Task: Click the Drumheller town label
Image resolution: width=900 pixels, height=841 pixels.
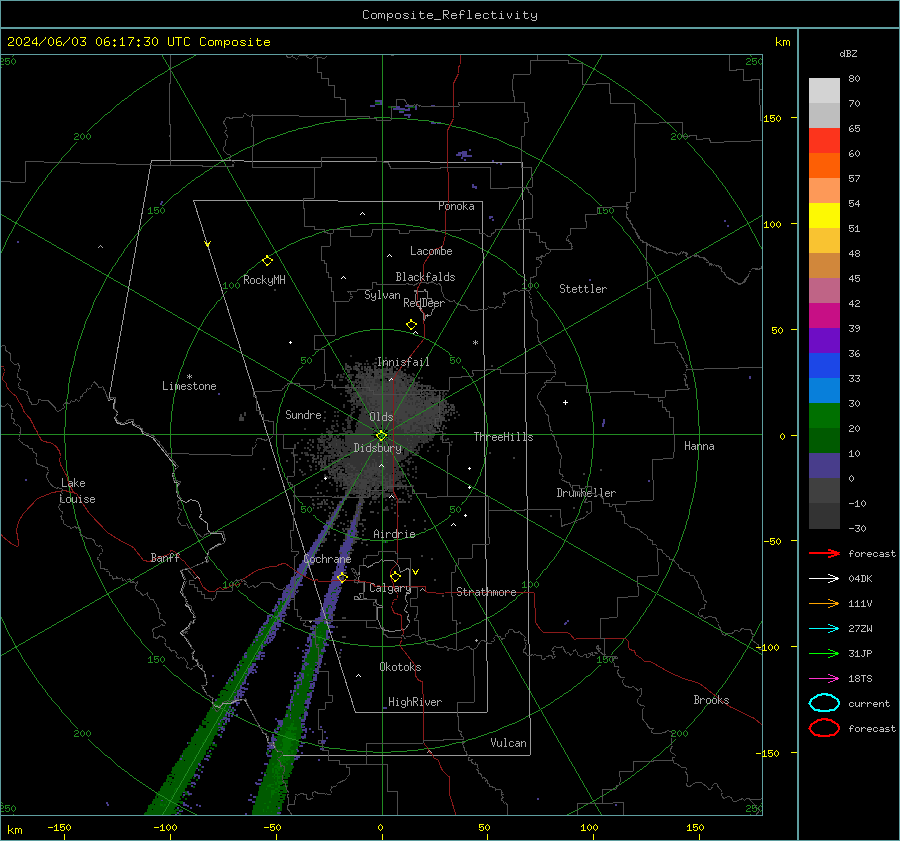Action: click(x=586, y=493)
